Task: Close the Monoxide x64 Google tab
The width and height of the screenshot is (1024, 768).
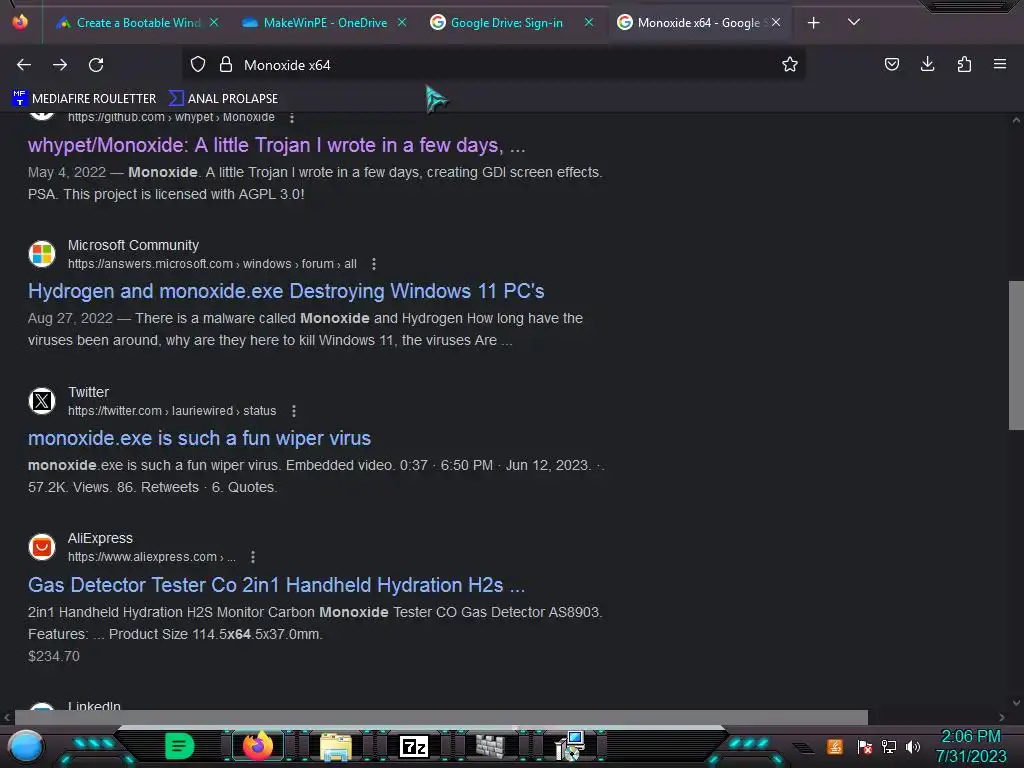Action: (x=776, y=23)
